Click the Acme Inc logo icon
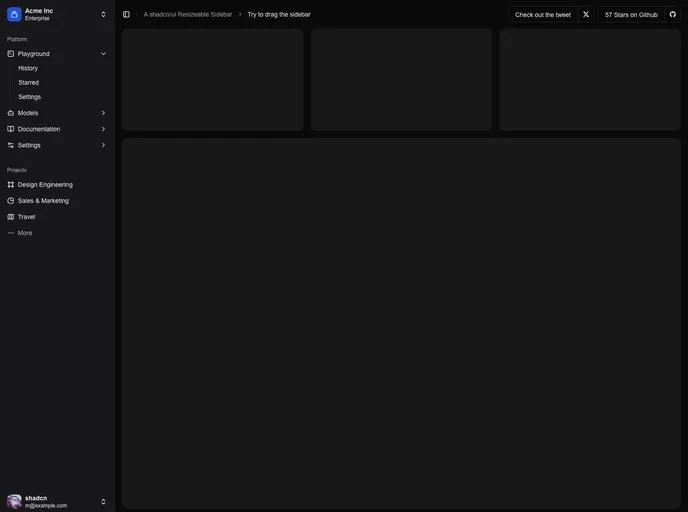 pos(14,14)
